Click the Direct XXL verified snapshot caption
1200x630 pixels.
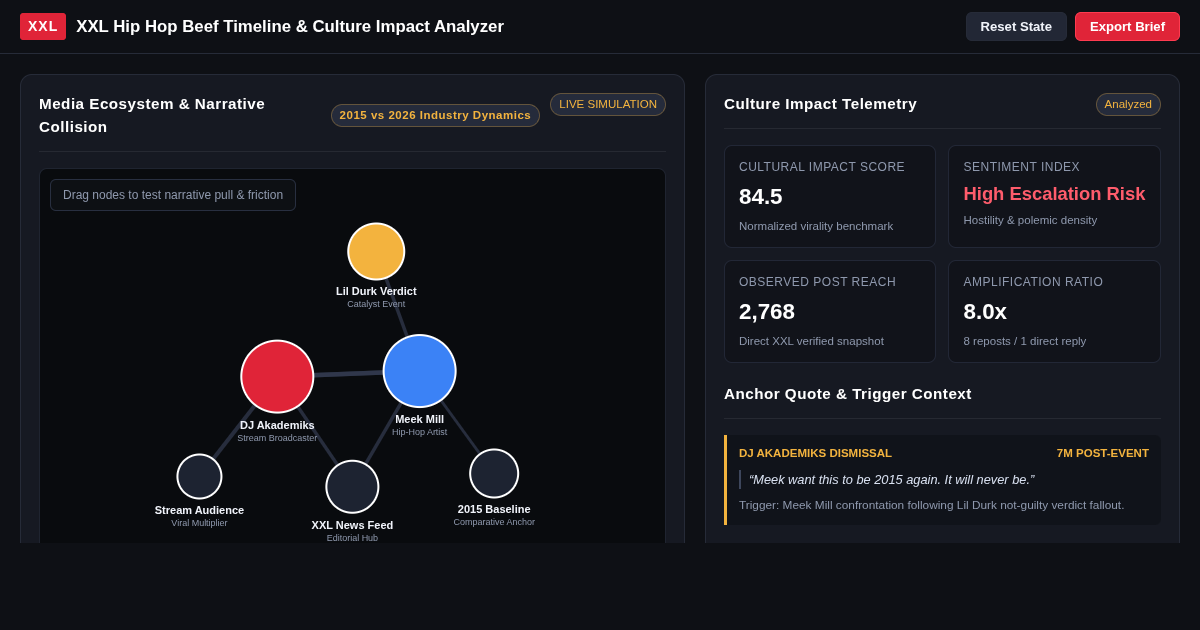pyautogui.click(x=811, y=341)
